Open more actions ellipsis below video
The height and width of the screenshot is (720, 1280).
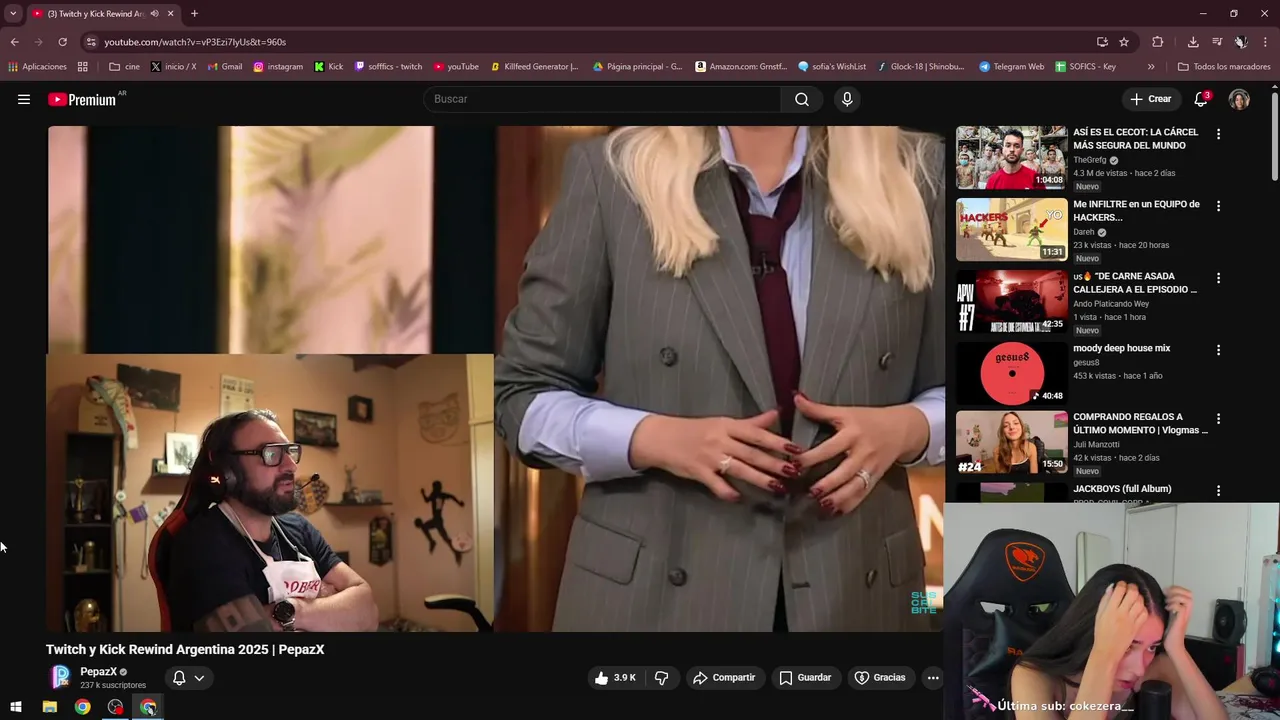[933, 677]
